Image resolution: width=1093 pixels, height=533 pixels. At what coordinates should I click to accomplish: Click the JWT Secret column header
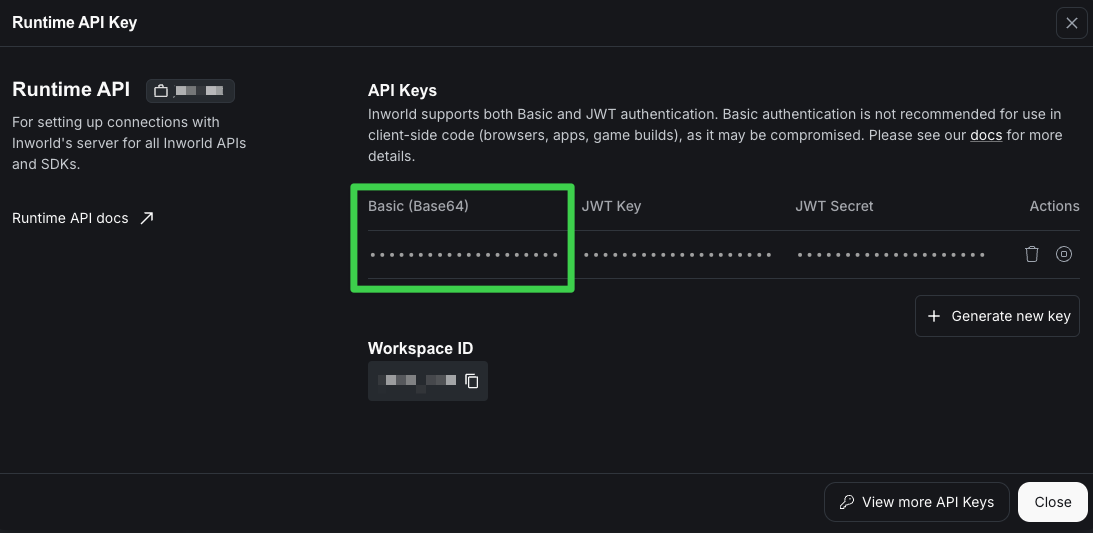click(834, 206)
